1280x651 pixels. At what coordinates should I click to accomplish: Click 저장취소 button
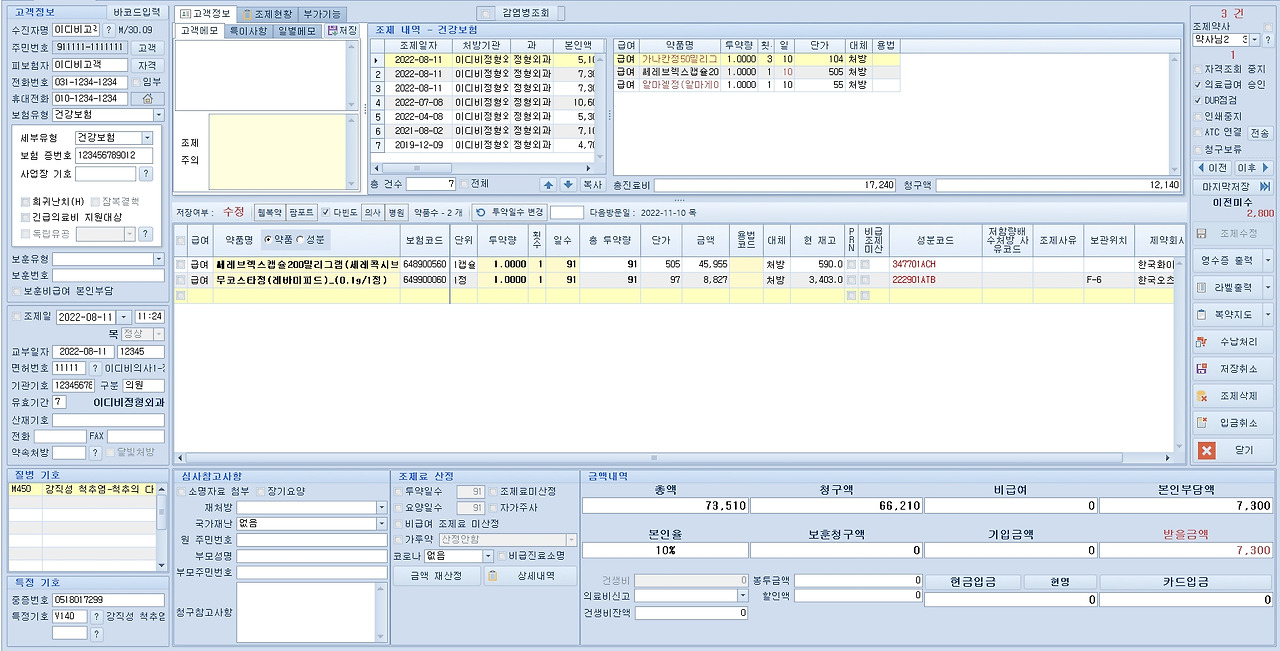click(1233, 369)
